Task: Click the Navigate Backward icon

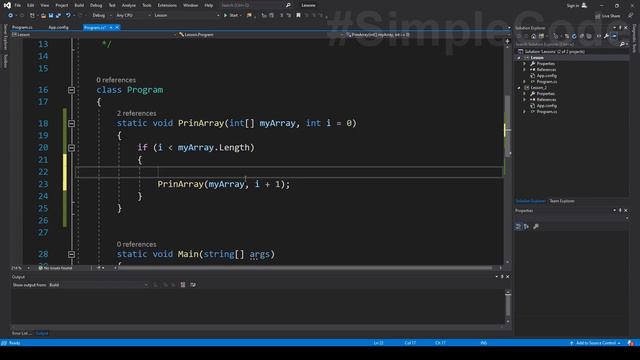Action: (10, 16)
